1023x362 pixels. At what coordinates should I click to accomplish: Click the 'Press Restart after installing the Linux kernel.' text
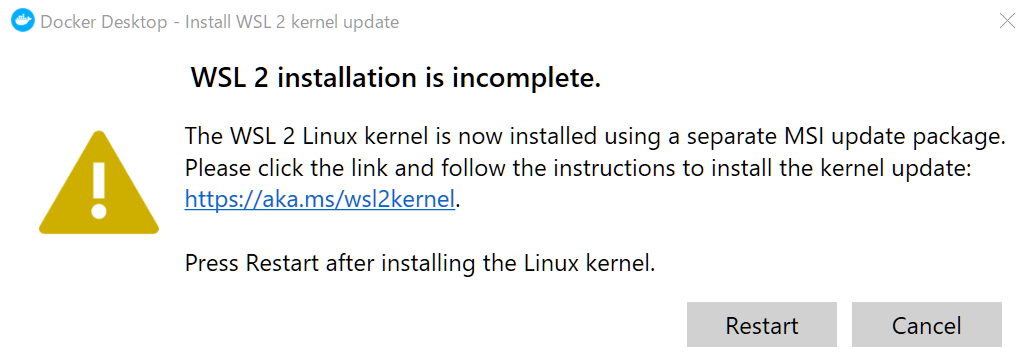[420, 264]
